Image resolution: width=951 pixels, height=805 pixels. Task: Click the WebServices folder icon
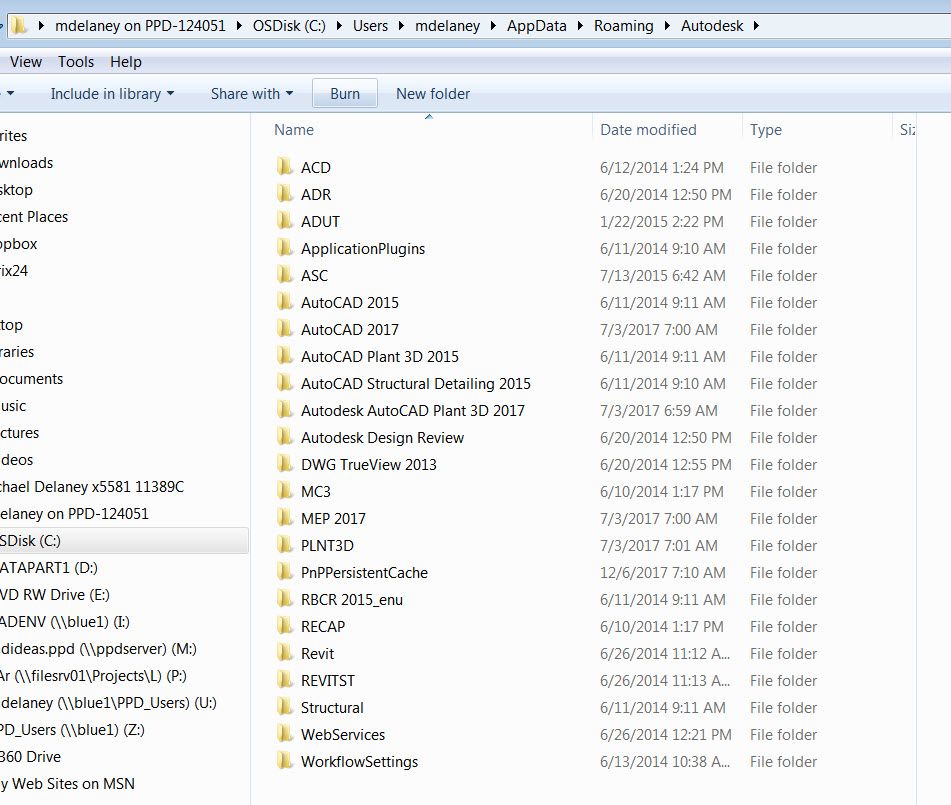point(284,734)
